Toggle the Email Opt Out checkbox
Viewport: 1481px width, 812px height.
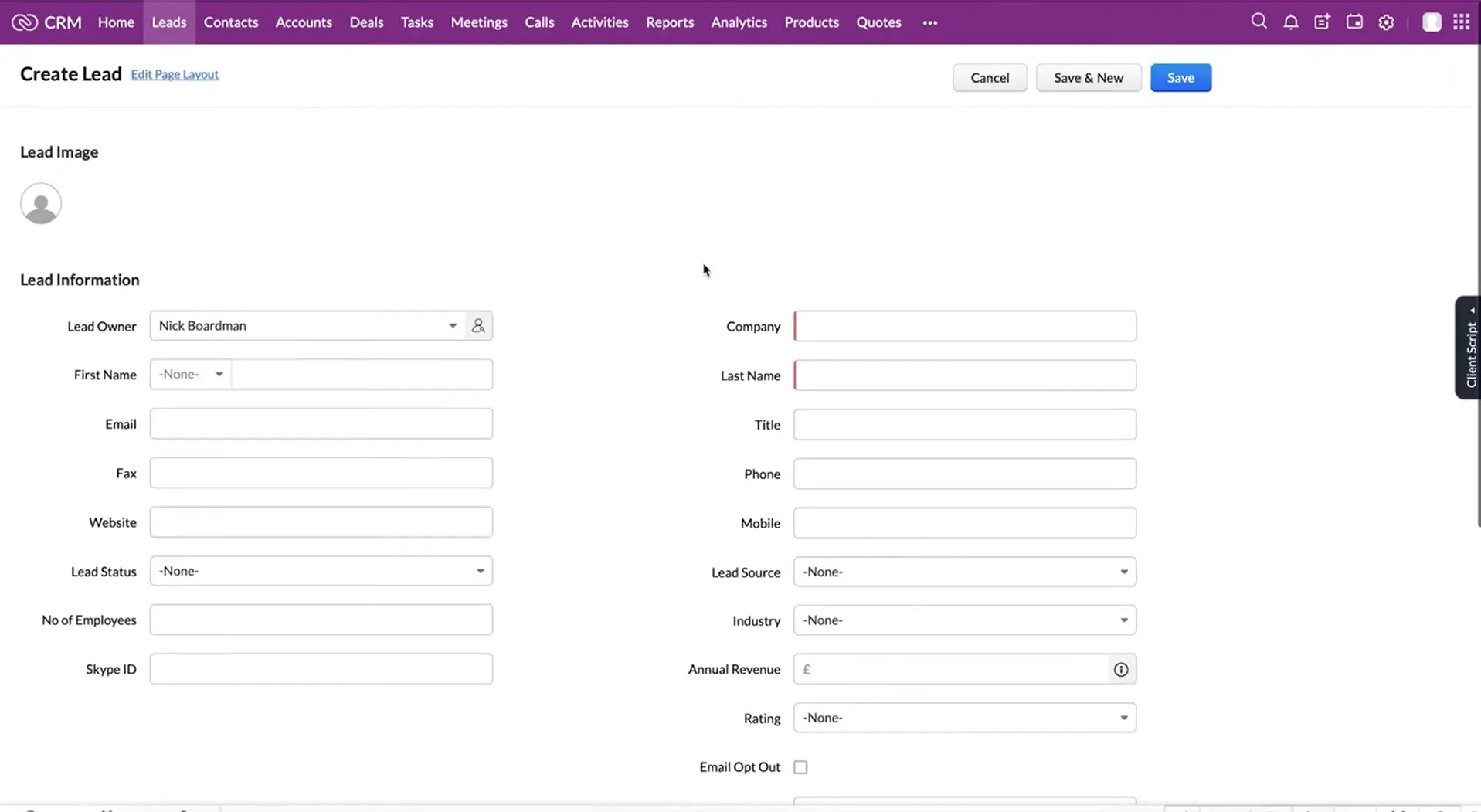click(800, 767)
